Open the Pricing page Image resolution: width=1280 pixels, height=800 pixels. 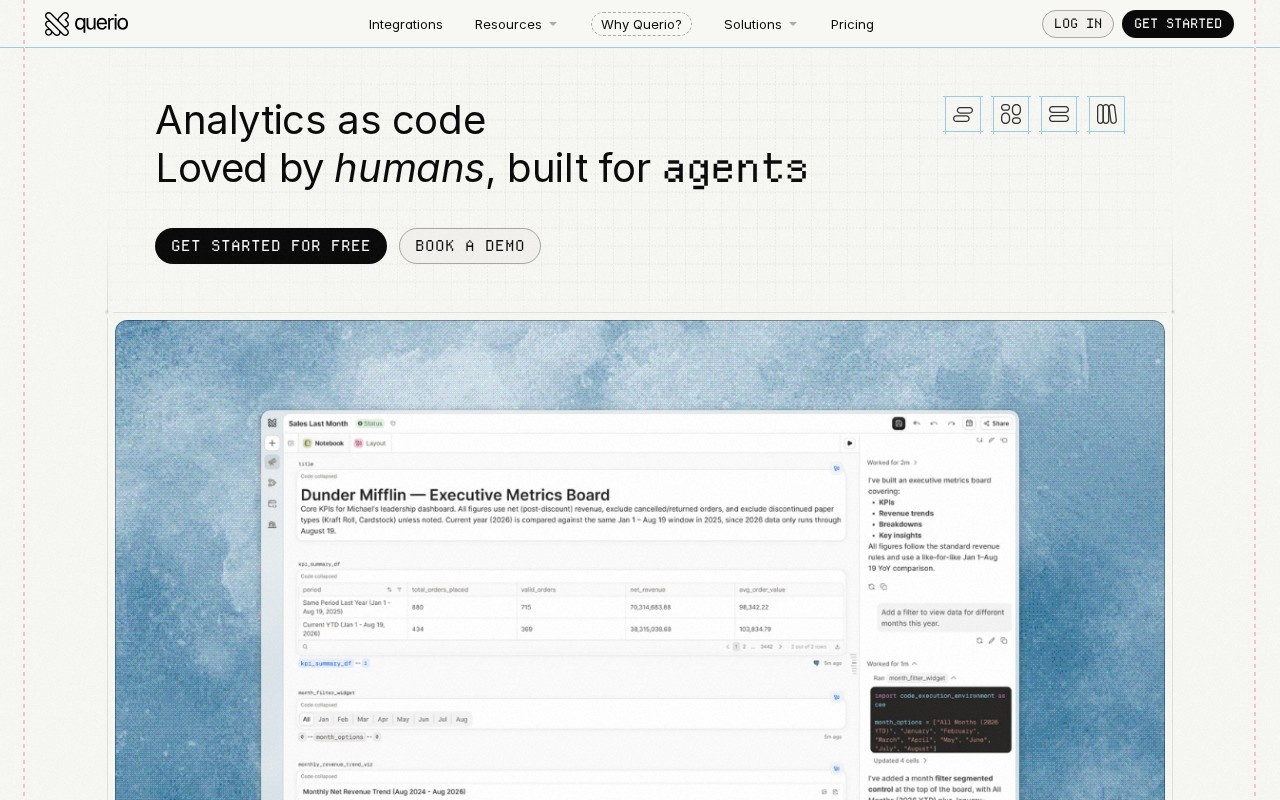[x=852, y=24]
